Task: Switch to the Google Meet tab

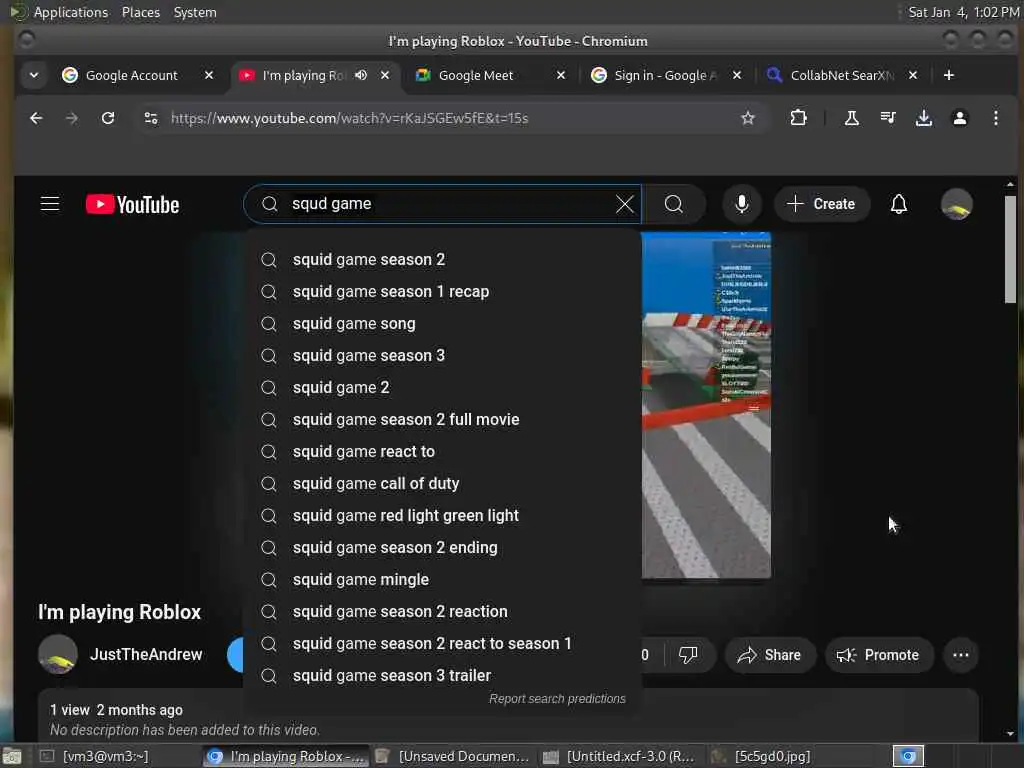Action: 475,75
